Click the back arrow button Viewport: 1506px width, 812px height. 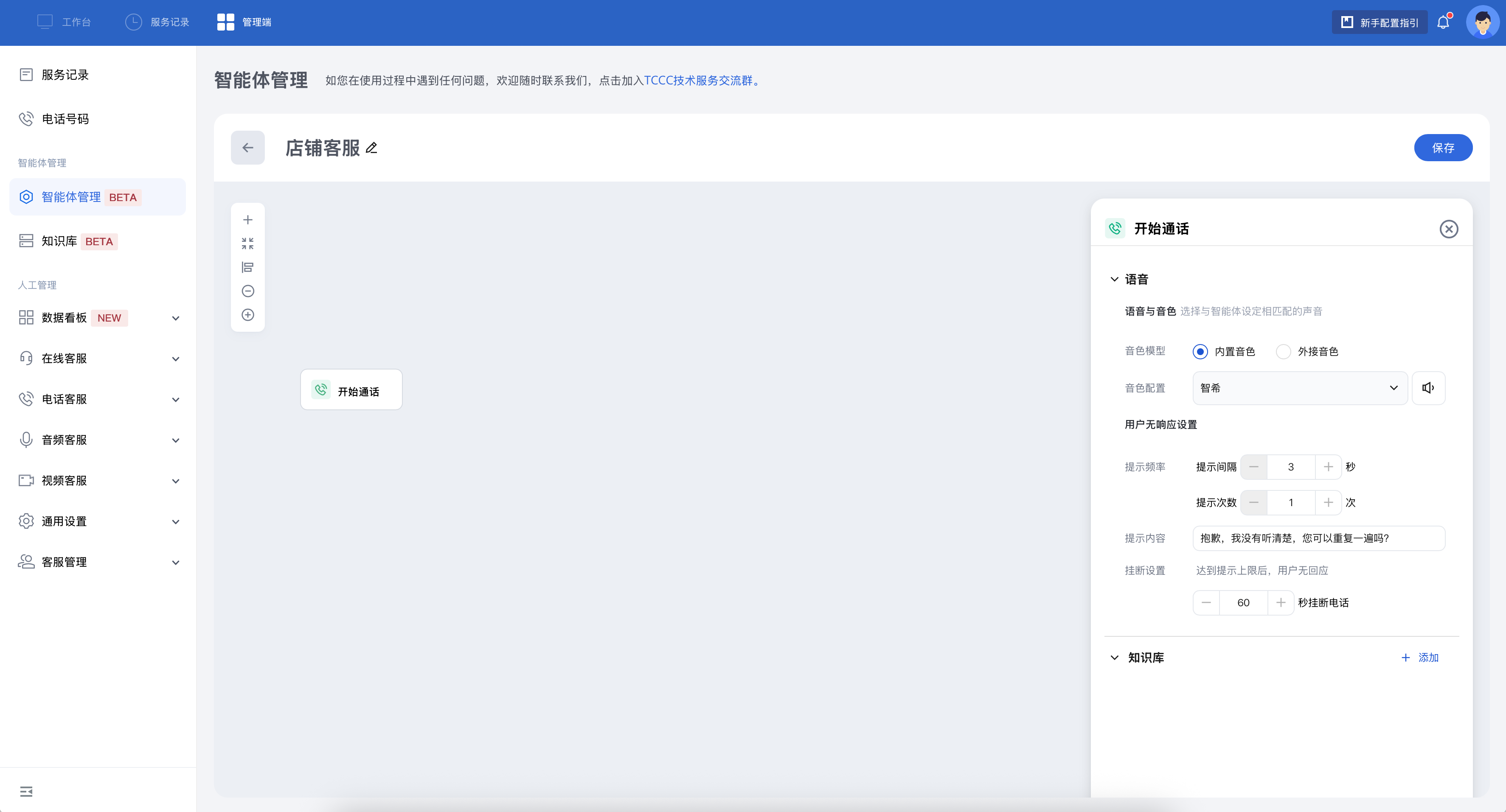click(248, 148)
